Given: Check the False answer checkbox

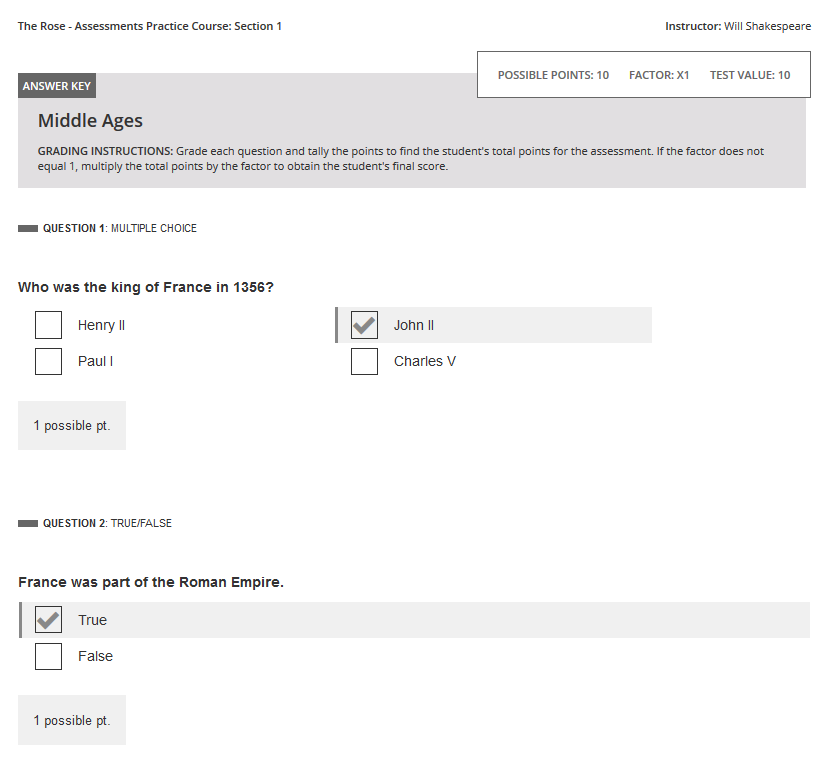Looking at the screenshot, I should [48, 656].
